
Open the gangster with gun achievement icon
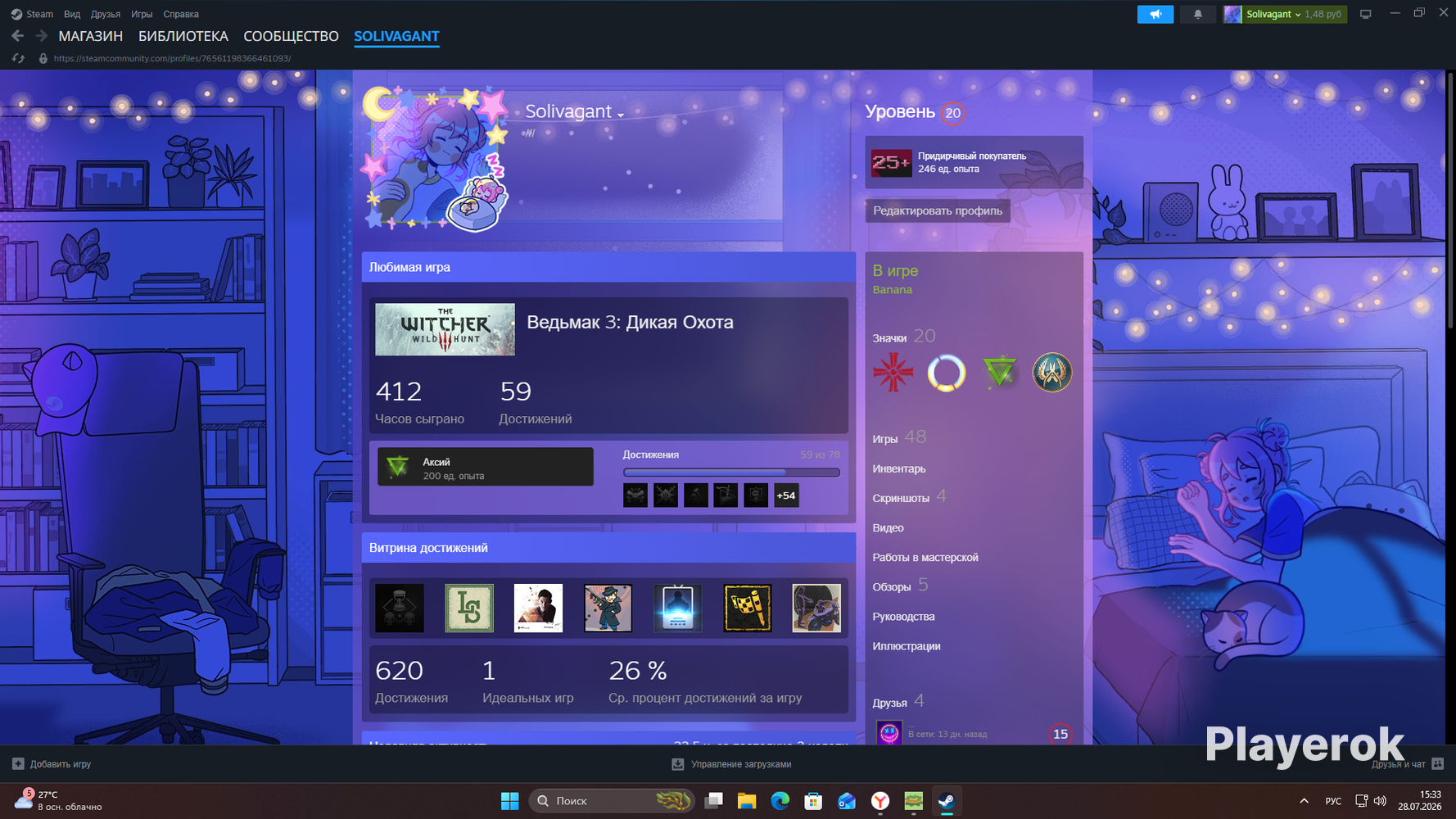coord(608,608)
